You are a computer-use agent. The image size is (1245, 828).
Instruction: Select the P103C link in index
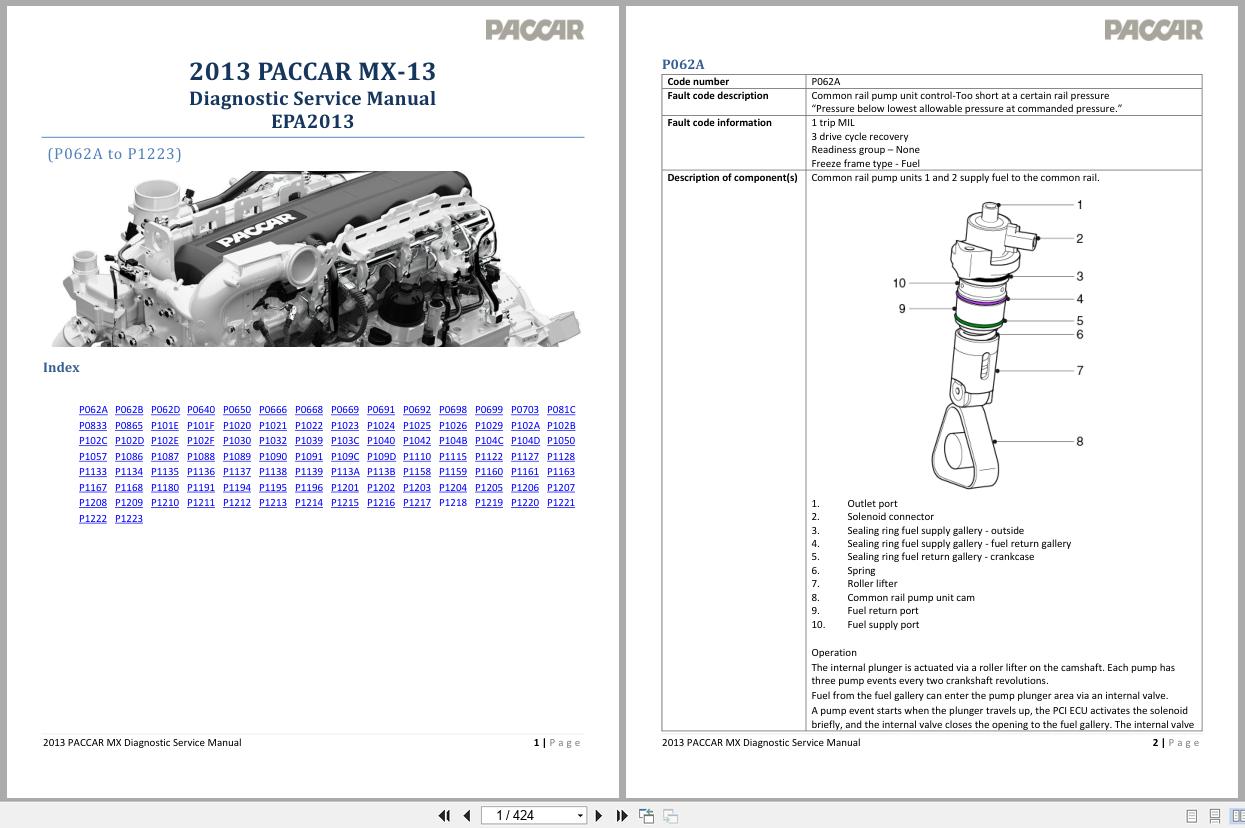coord(345,441)
